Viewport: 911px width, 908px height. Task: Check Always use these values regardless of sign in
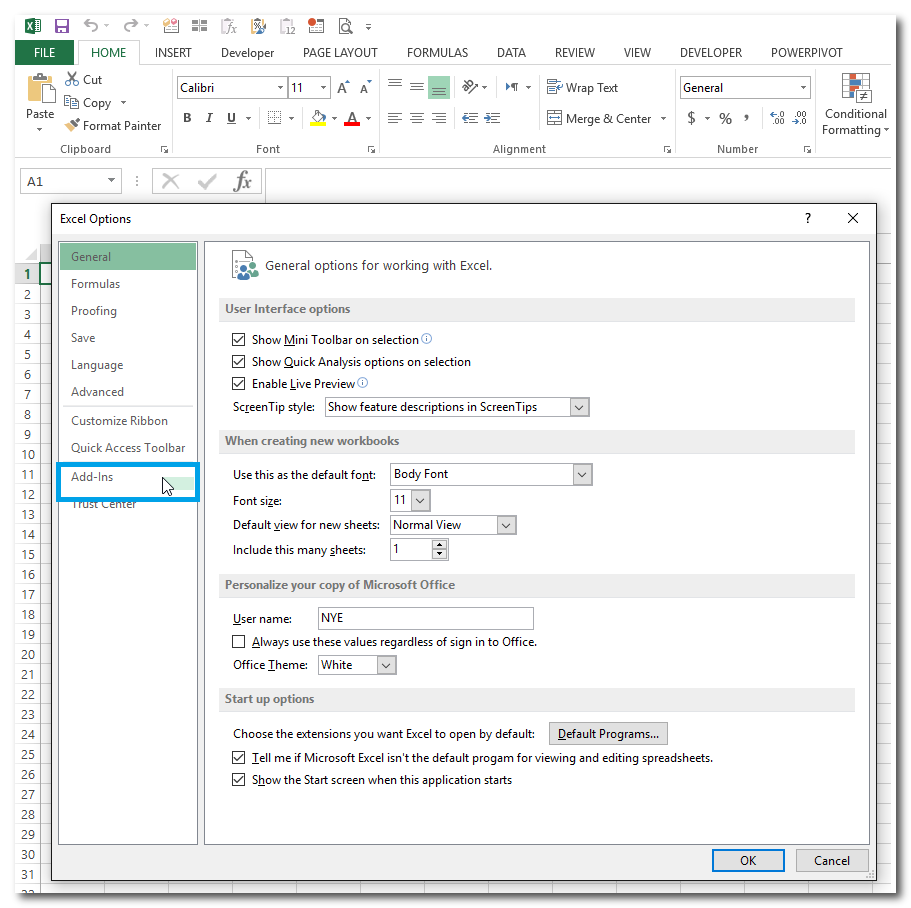click(x=239, y=642)
